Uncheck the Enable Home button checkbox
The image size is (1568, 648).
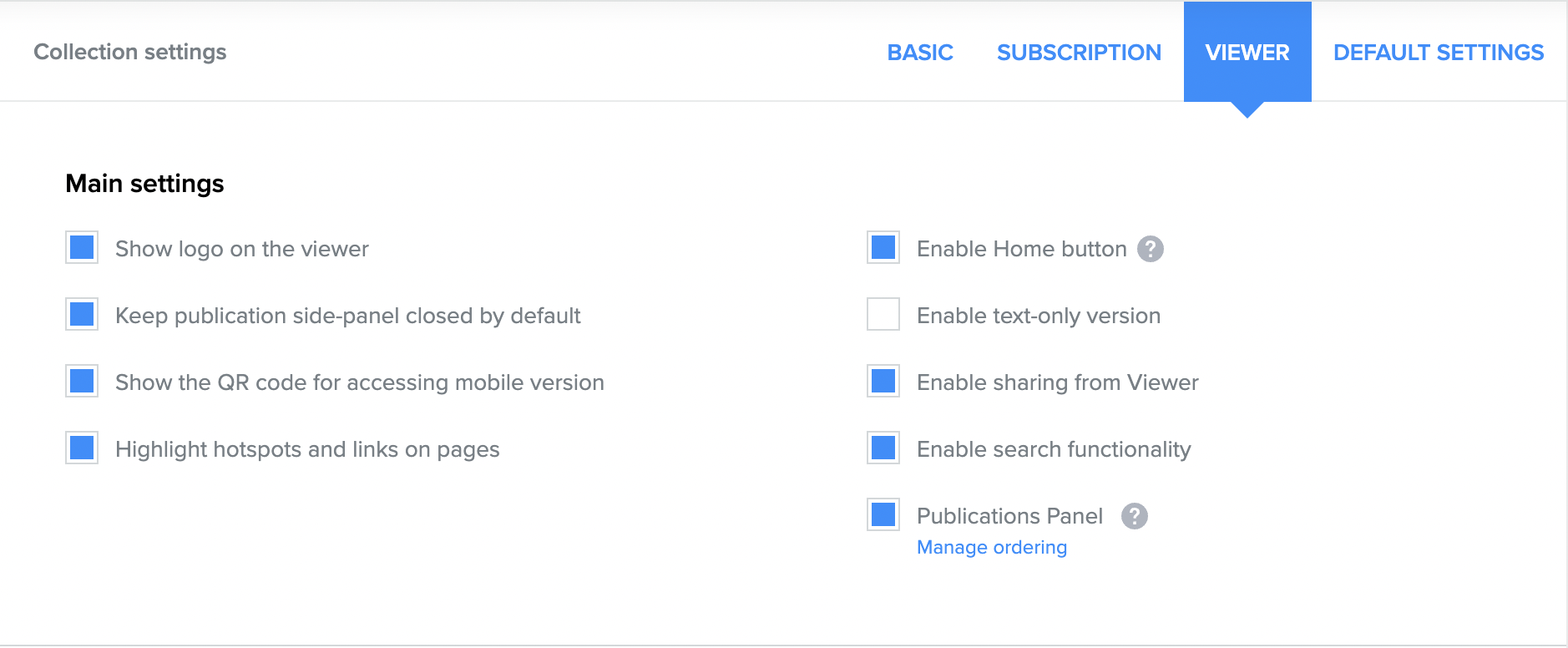click(x=883, y=248)
